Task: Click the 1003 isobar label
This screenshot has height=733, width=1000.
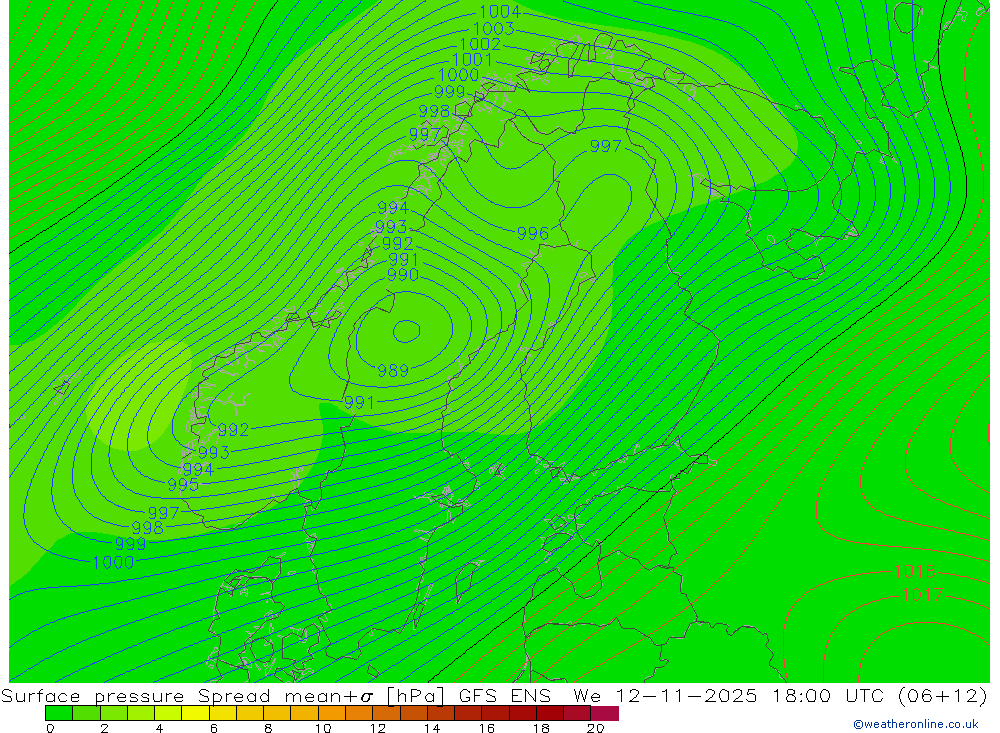Action: coord(494,29)
